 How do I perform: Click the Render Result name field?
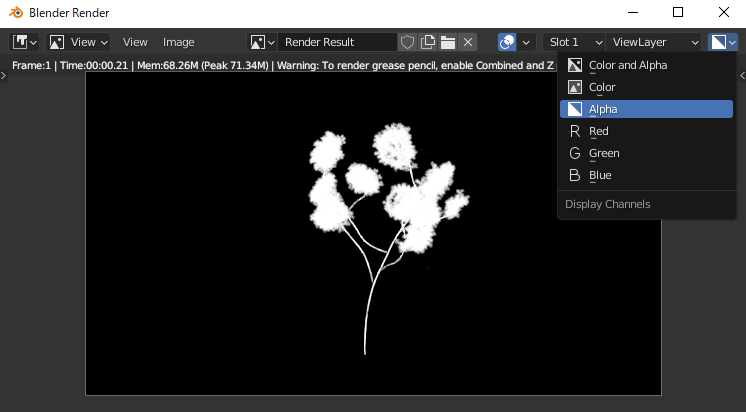click(338, 42)
